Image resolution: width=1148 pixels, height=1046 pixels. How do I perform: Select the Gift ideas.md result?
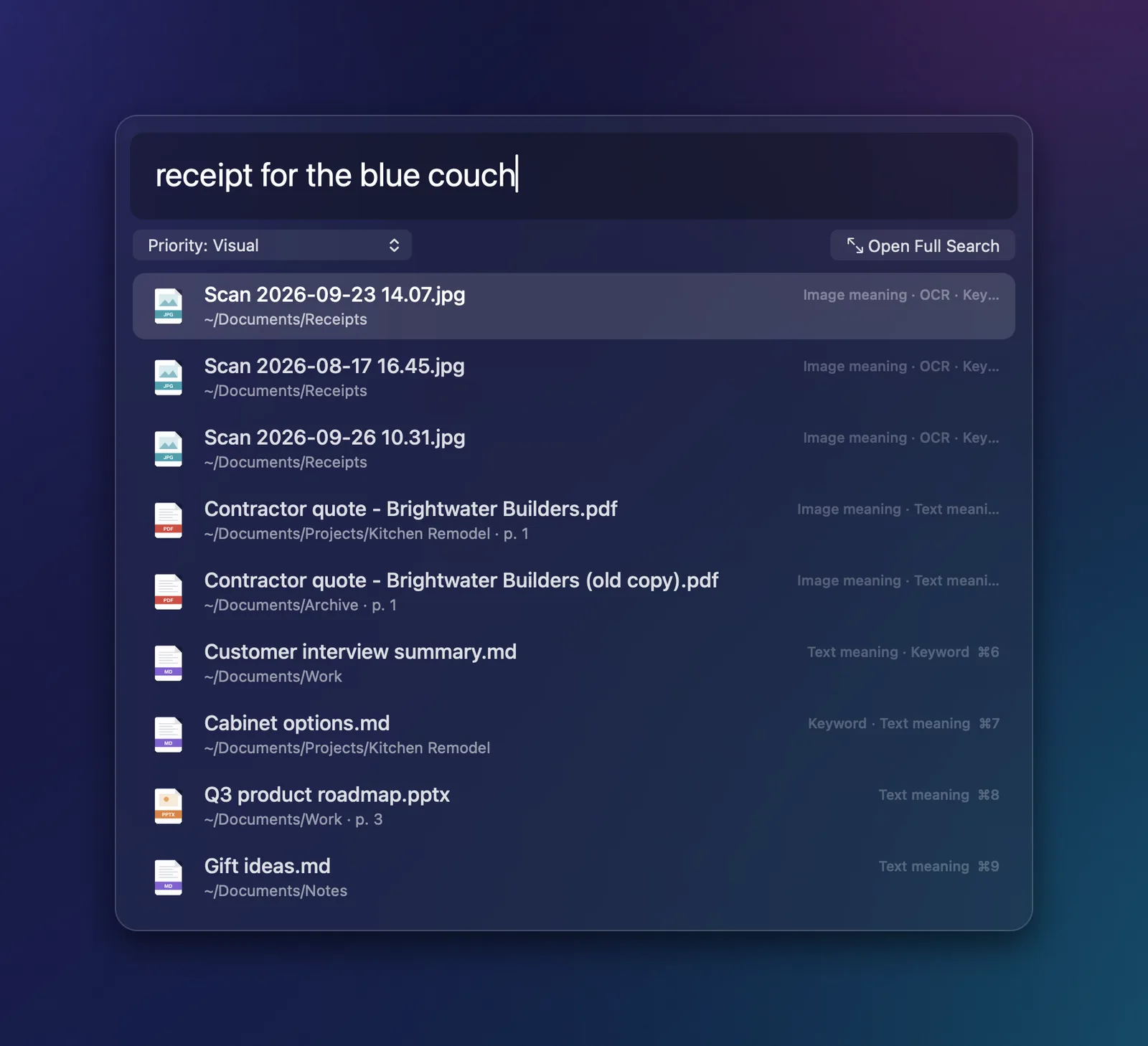click(x=574, y=877)
